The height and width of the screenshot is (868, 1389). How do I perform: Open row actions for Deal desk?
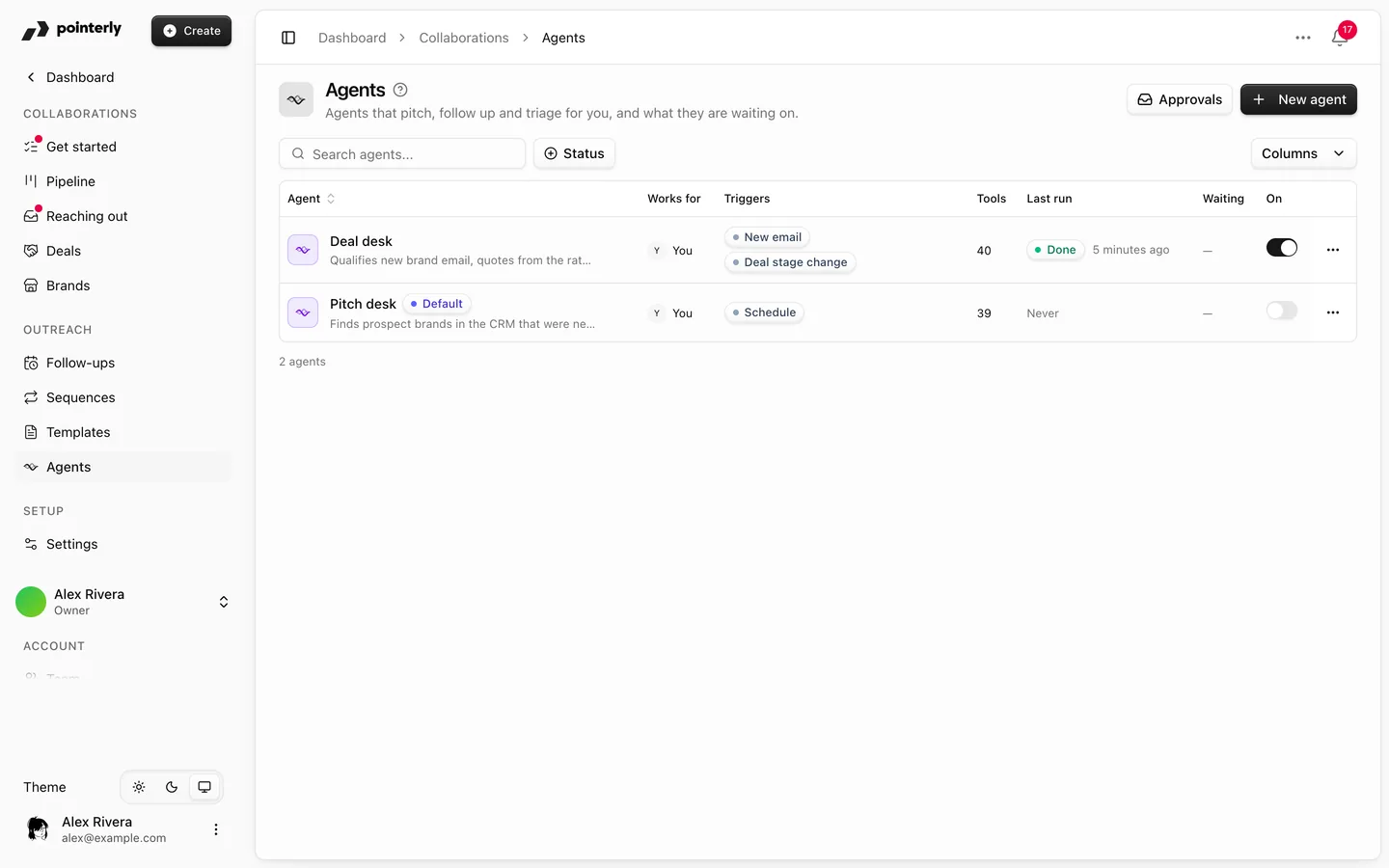tap(1333, 250)
